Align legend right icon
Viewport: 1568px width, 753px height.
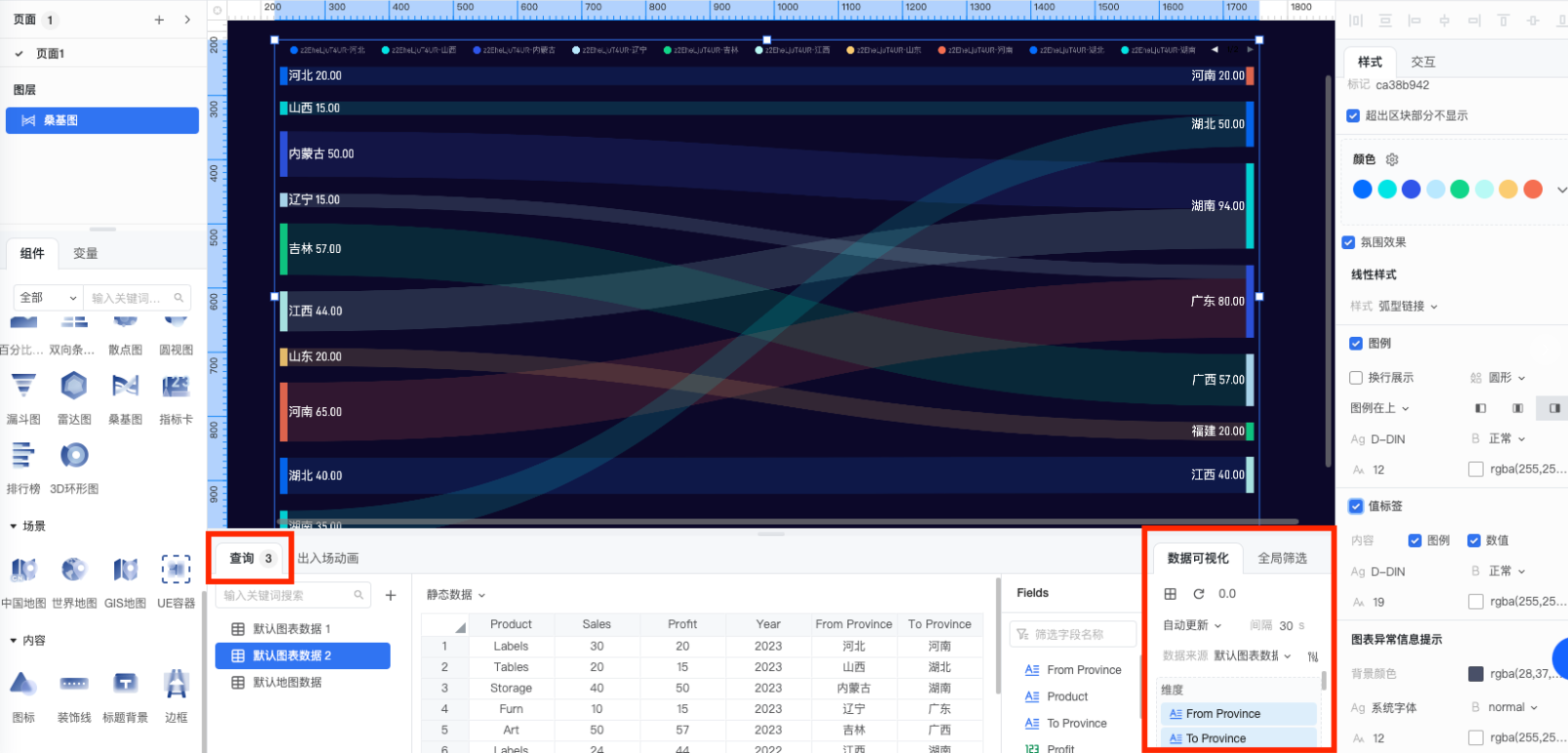pos(1553,408)
